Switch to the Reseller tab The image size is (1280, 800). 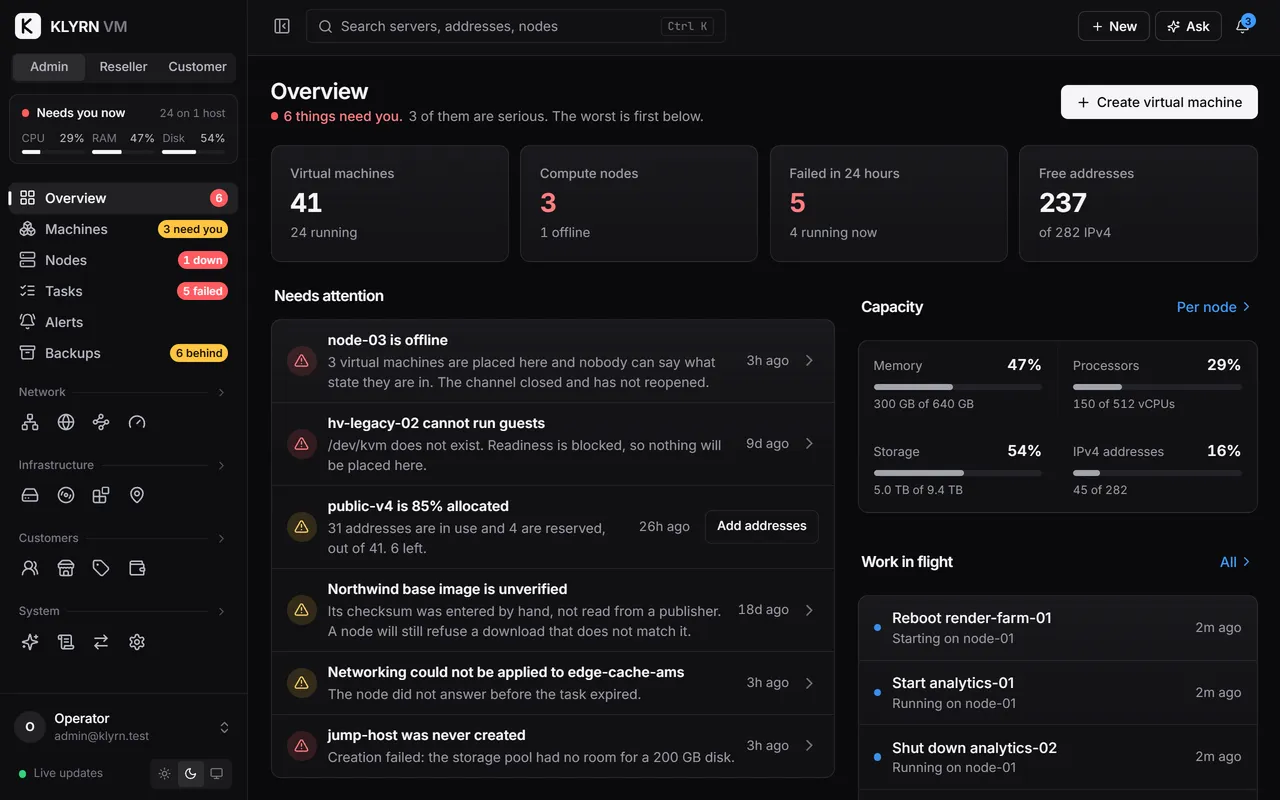tap(123, 67)
